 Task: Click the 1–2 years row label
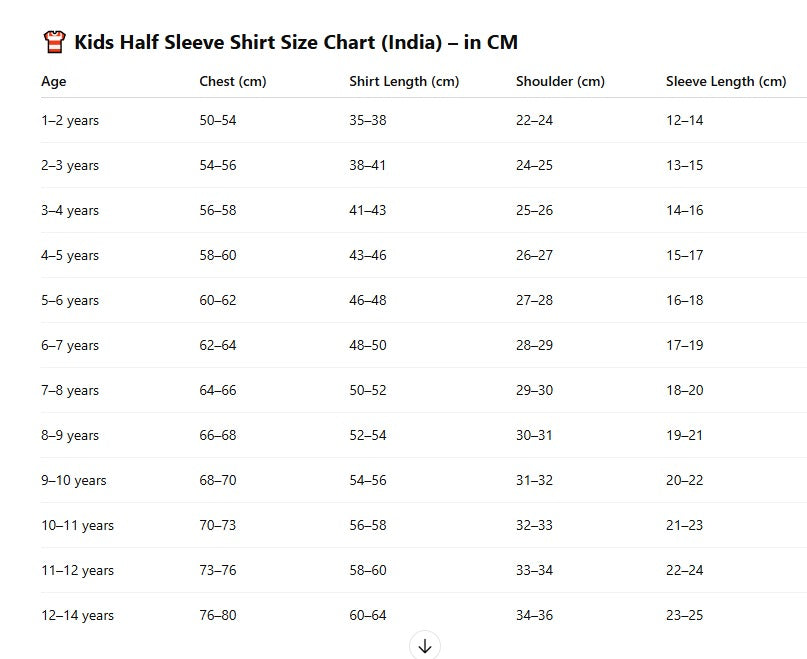(x=70, y=120)
